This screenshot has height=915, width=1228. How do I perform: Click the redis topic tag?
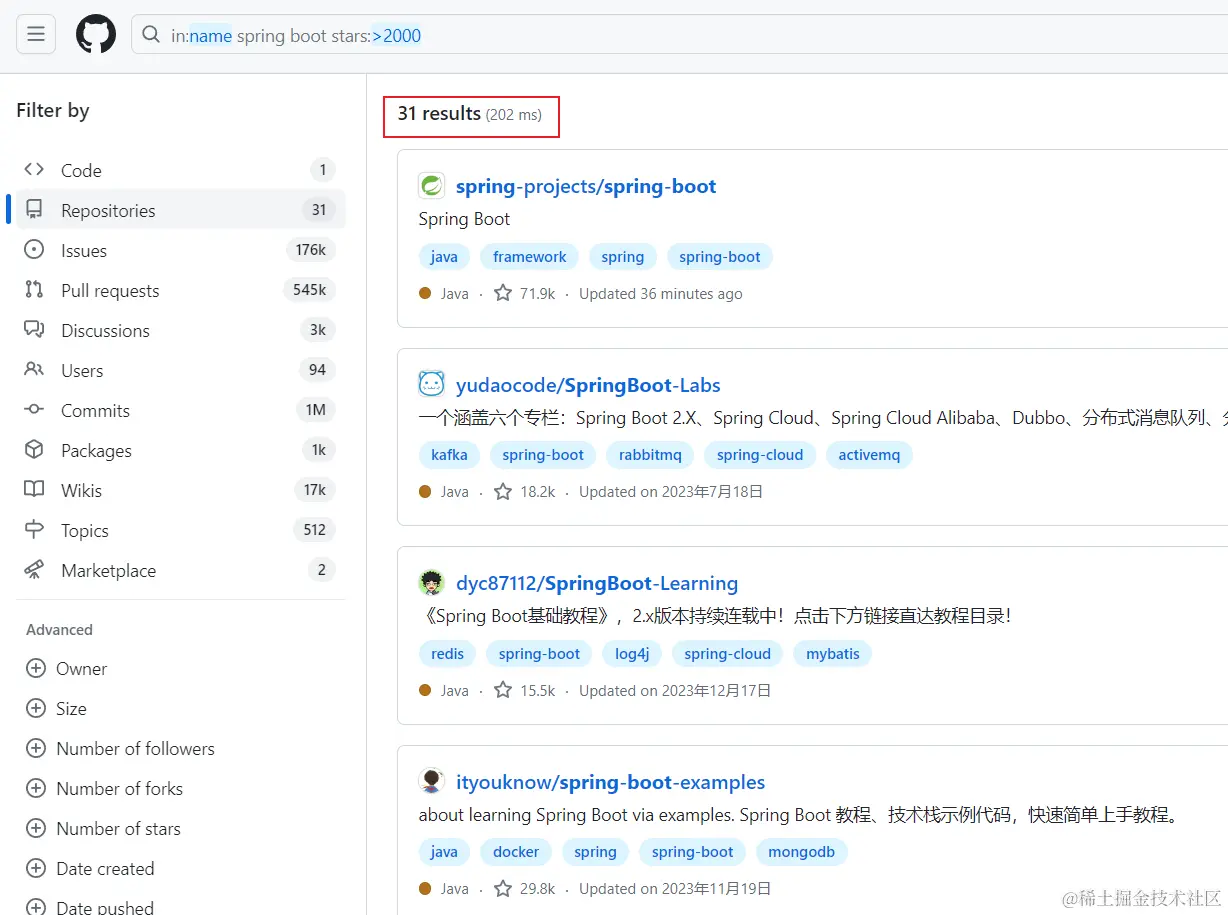(447, 654)
